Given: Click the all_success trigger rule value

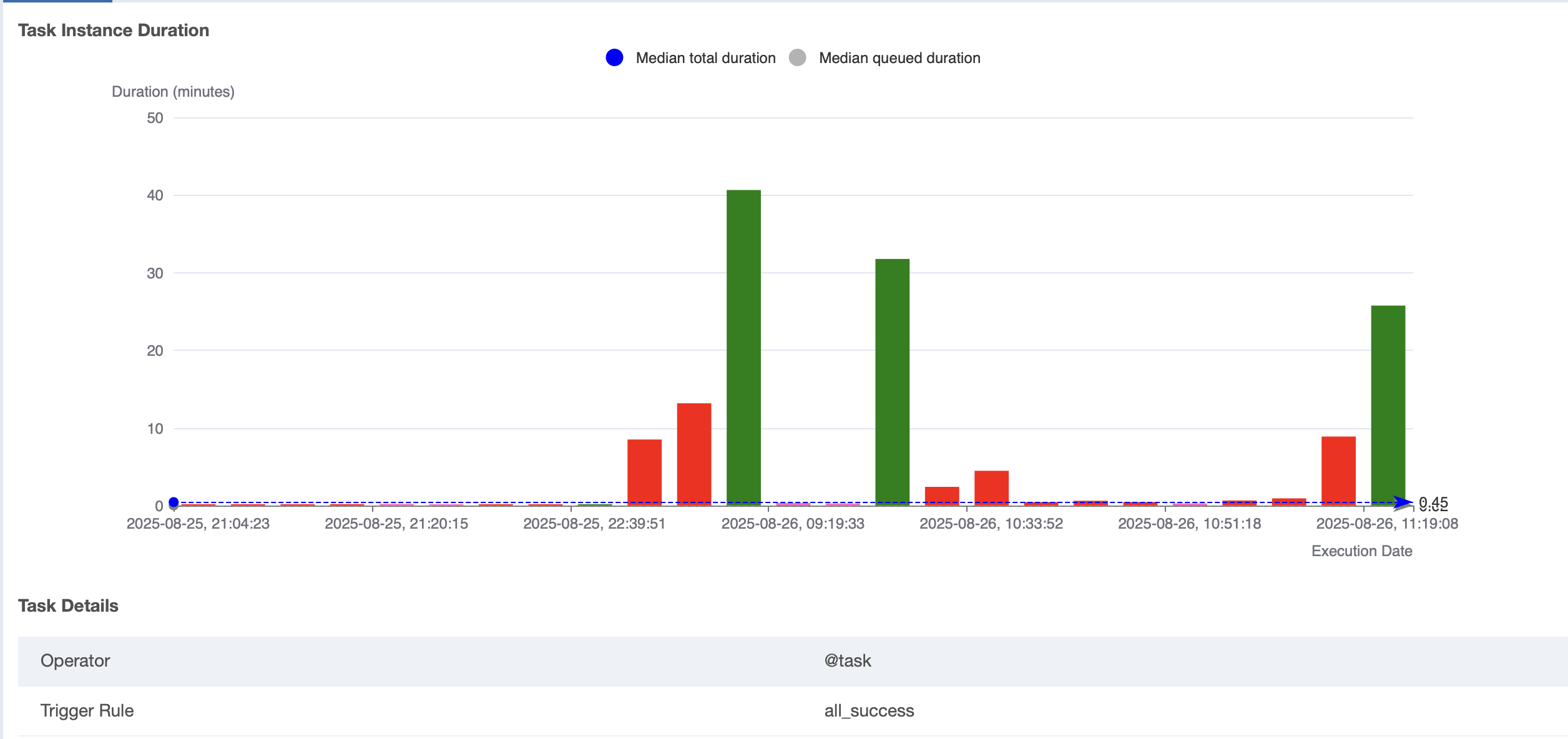Looking at the screenshot, I should coord(869,711).
